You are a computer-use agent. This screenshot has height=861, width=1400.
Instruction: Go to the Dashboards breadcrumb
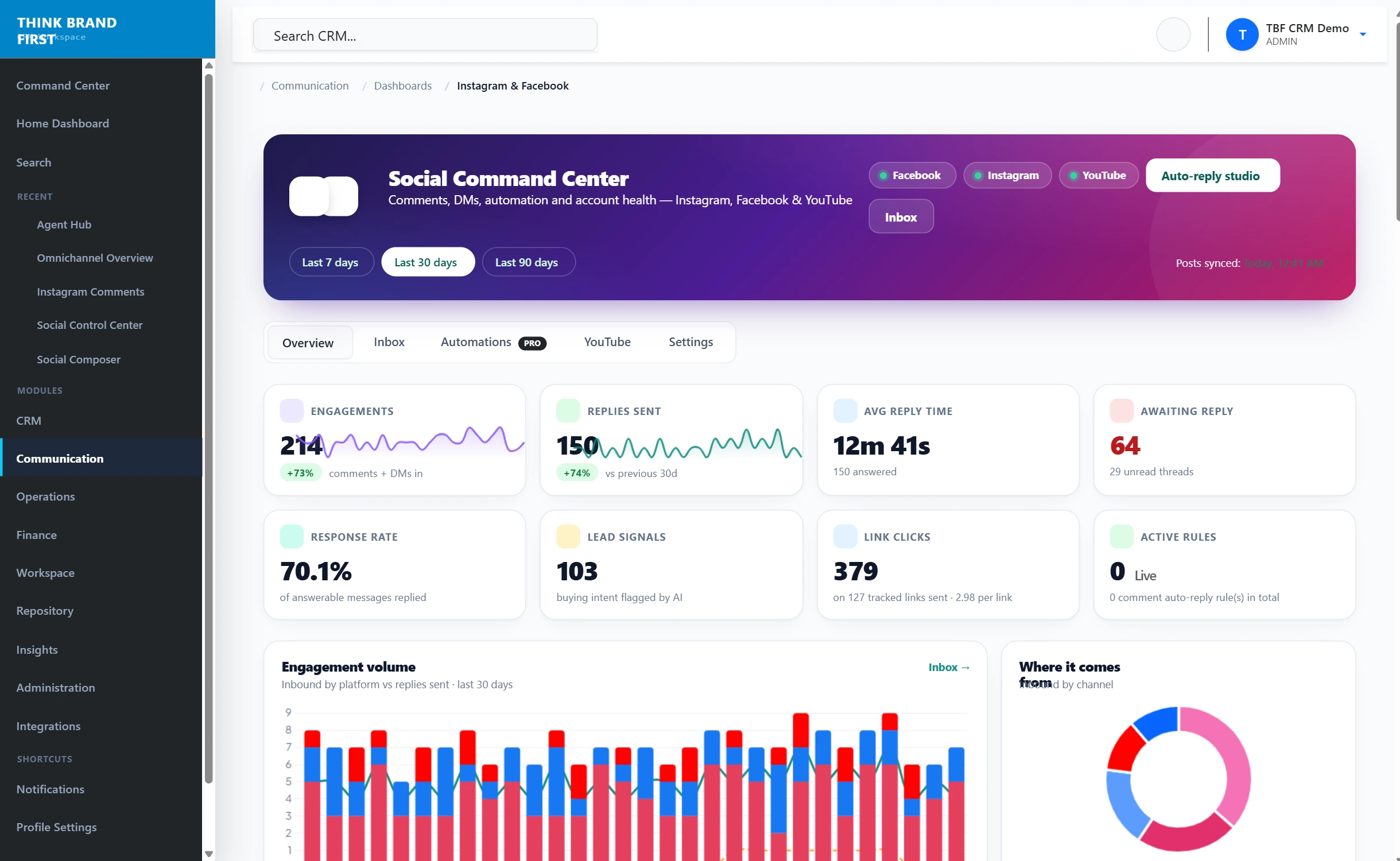[x=402, y=86]
